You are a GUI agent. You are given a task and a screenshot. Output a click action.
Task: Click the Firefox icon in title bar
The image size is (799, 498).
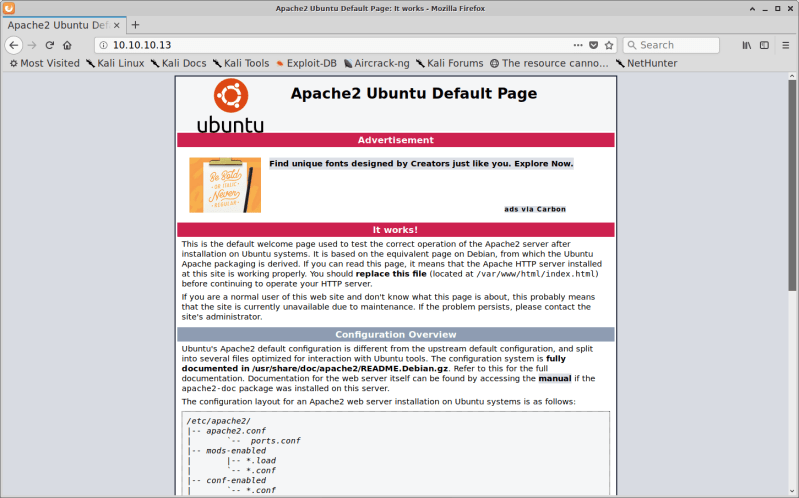tap(9, 8)
